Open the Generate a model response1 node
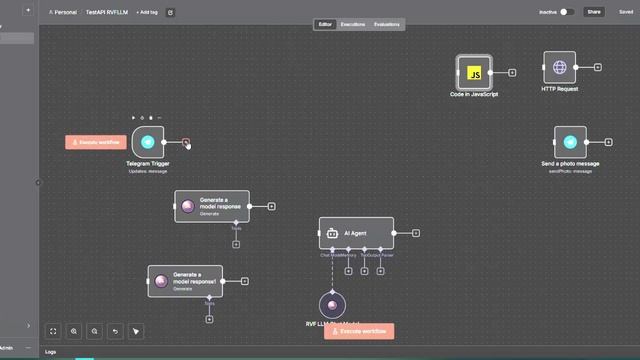Screen dimensions: 640x360 pos(185,281)
